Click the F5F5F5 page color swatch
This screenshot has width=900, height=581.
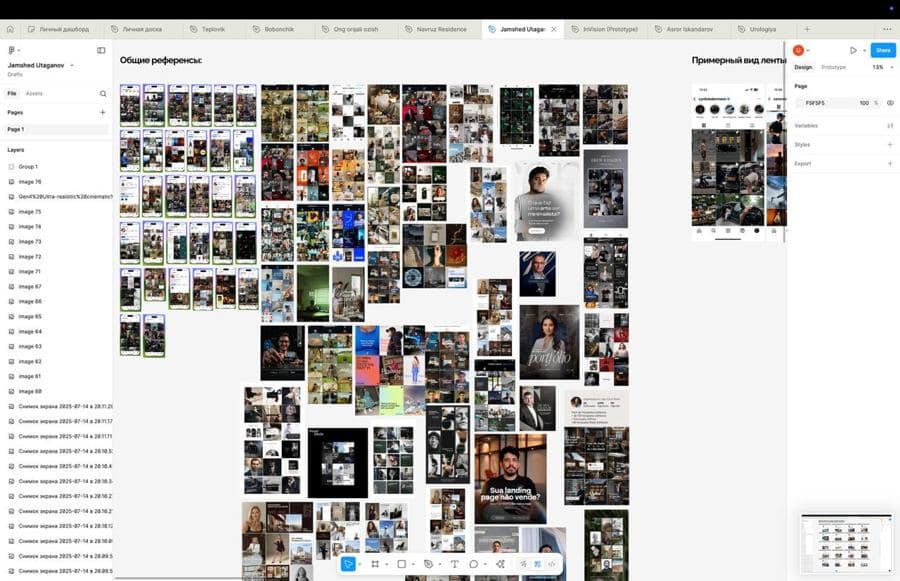point(800,103)
